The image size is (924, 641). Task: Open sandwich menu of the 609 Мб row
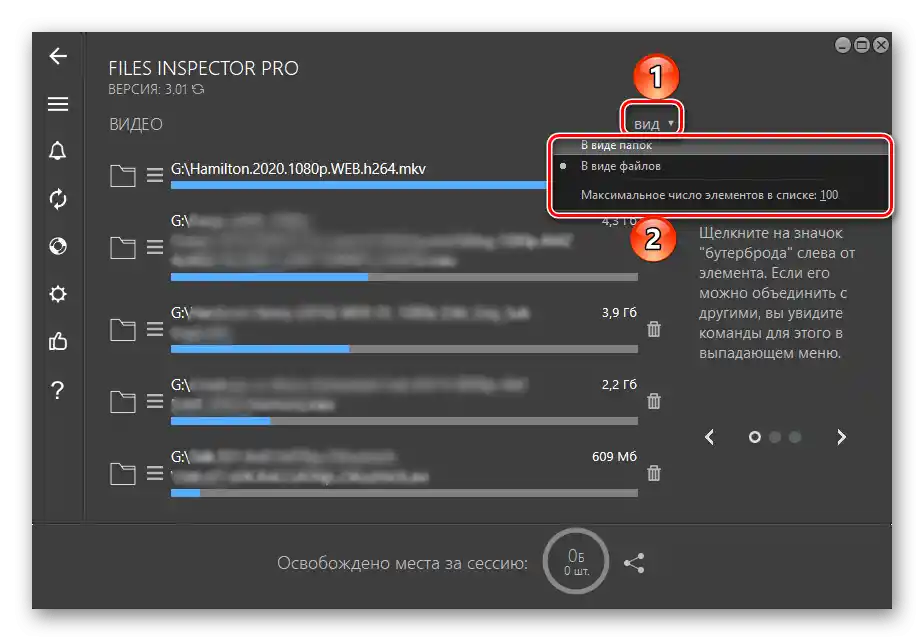[x=155, y=473]
